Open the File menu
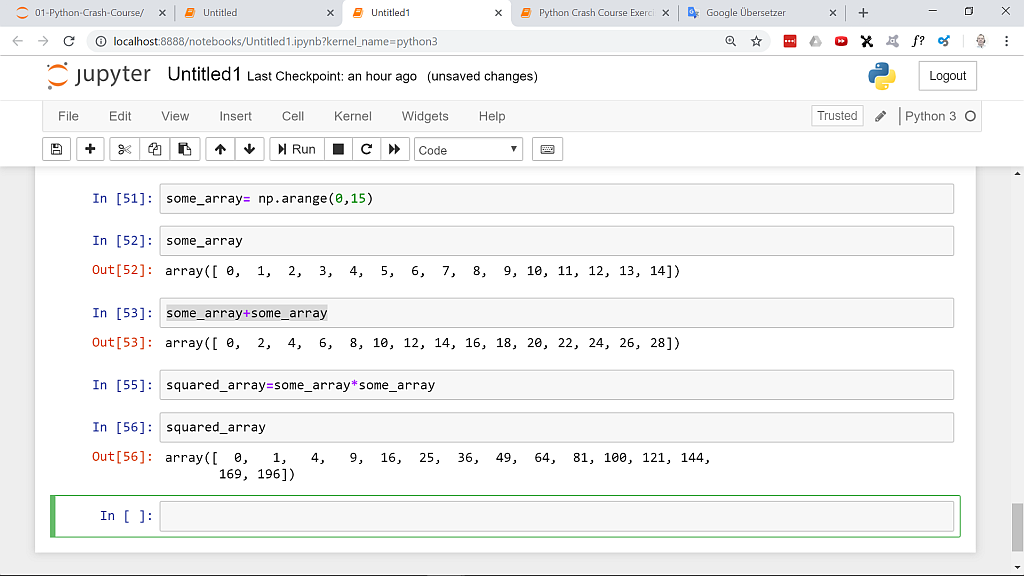The image size is (1024, 576). click(x=69, y=116)
